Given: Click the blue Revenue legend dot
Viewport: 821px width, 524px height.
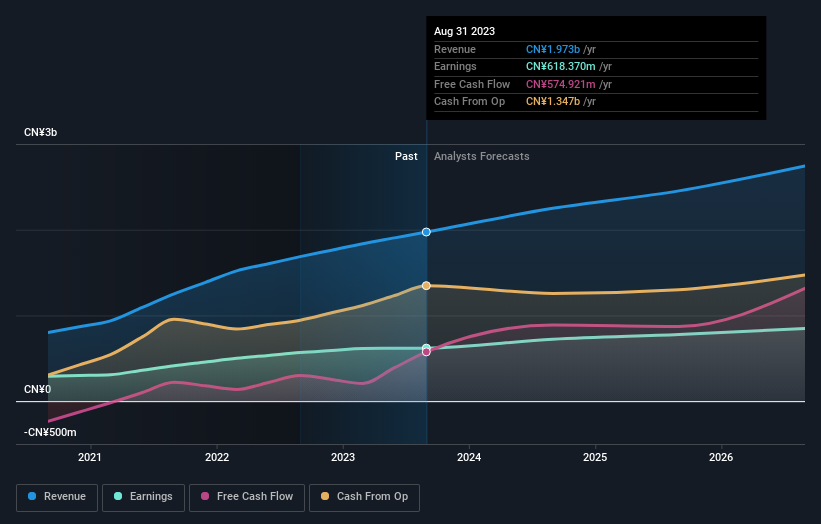Looking at the screenshot, I should coord(32,496).
